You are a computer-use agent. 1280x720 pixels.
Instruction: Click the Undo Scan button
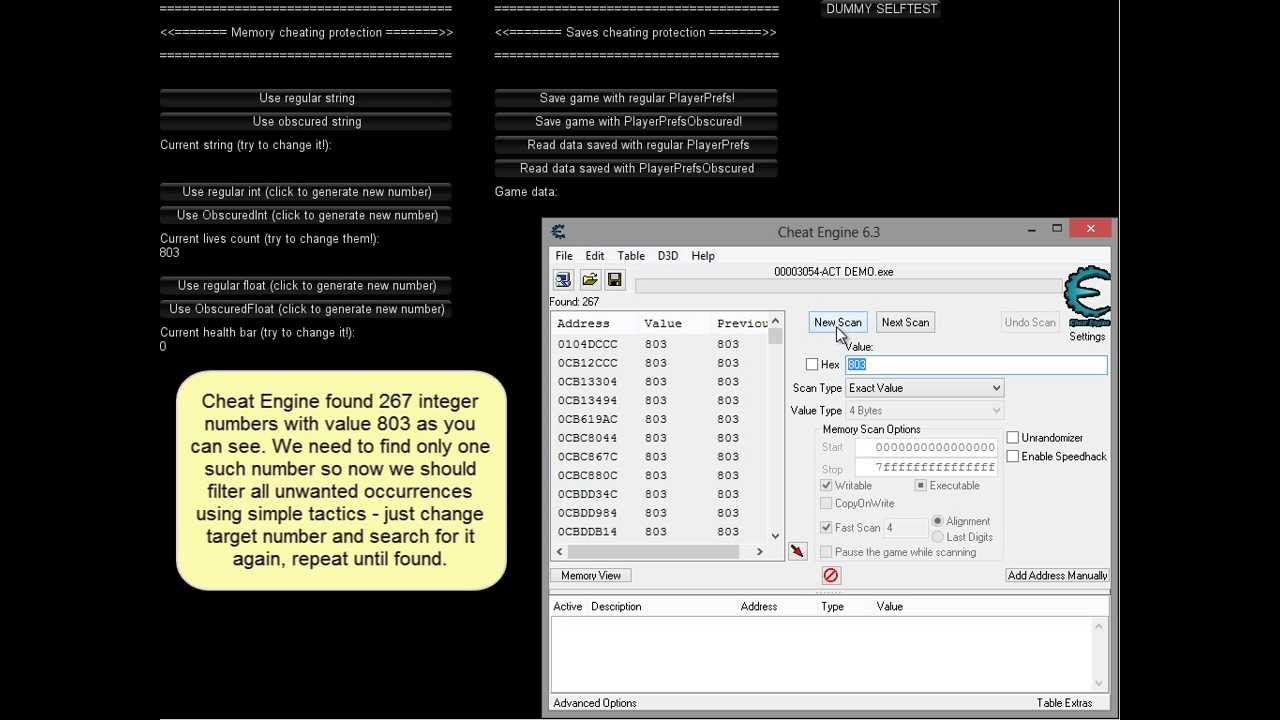point(1030,322)
